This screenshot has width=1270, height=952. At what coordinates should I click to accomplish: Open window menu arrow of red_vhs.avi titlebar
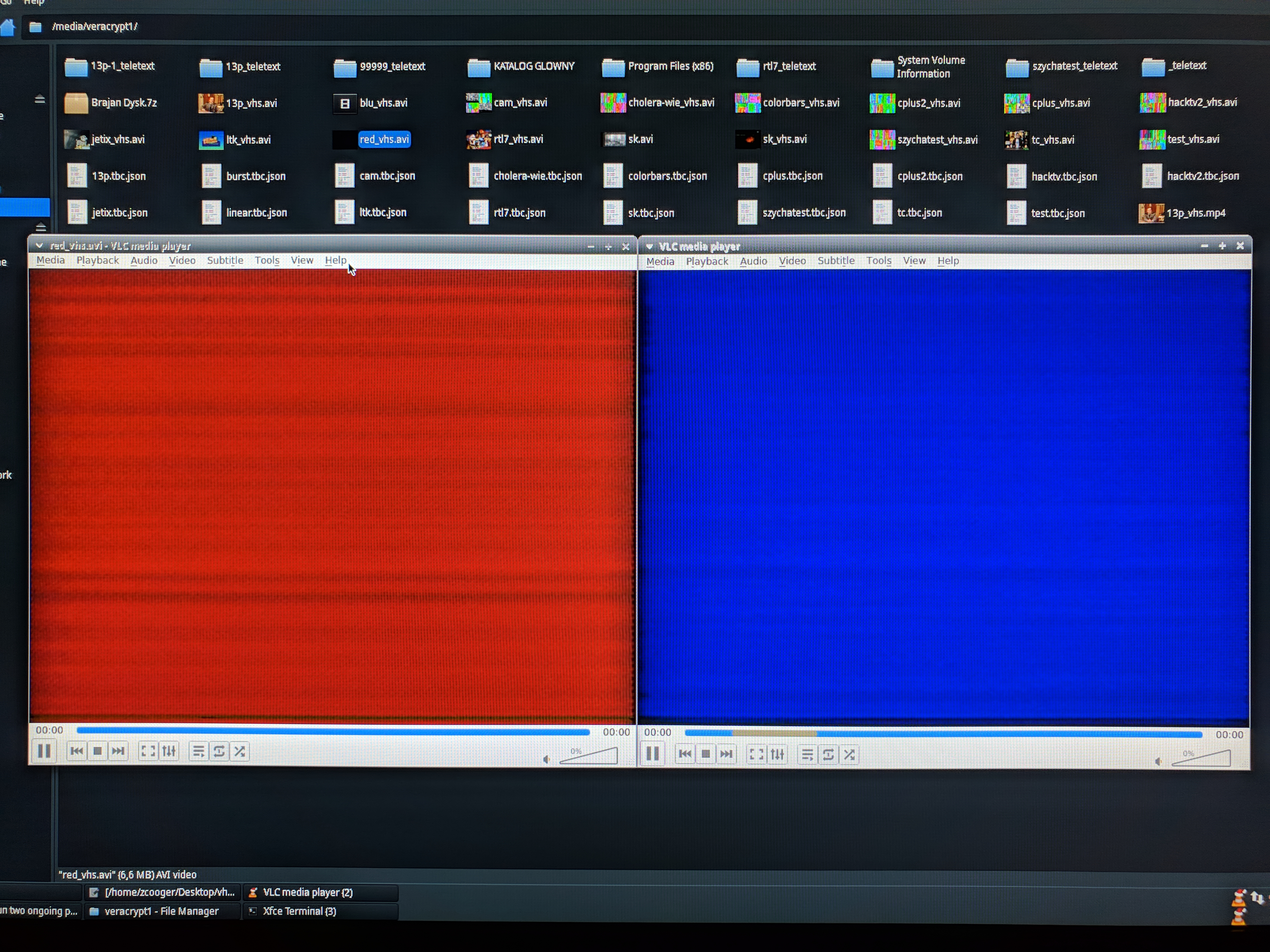click(39, 246)
